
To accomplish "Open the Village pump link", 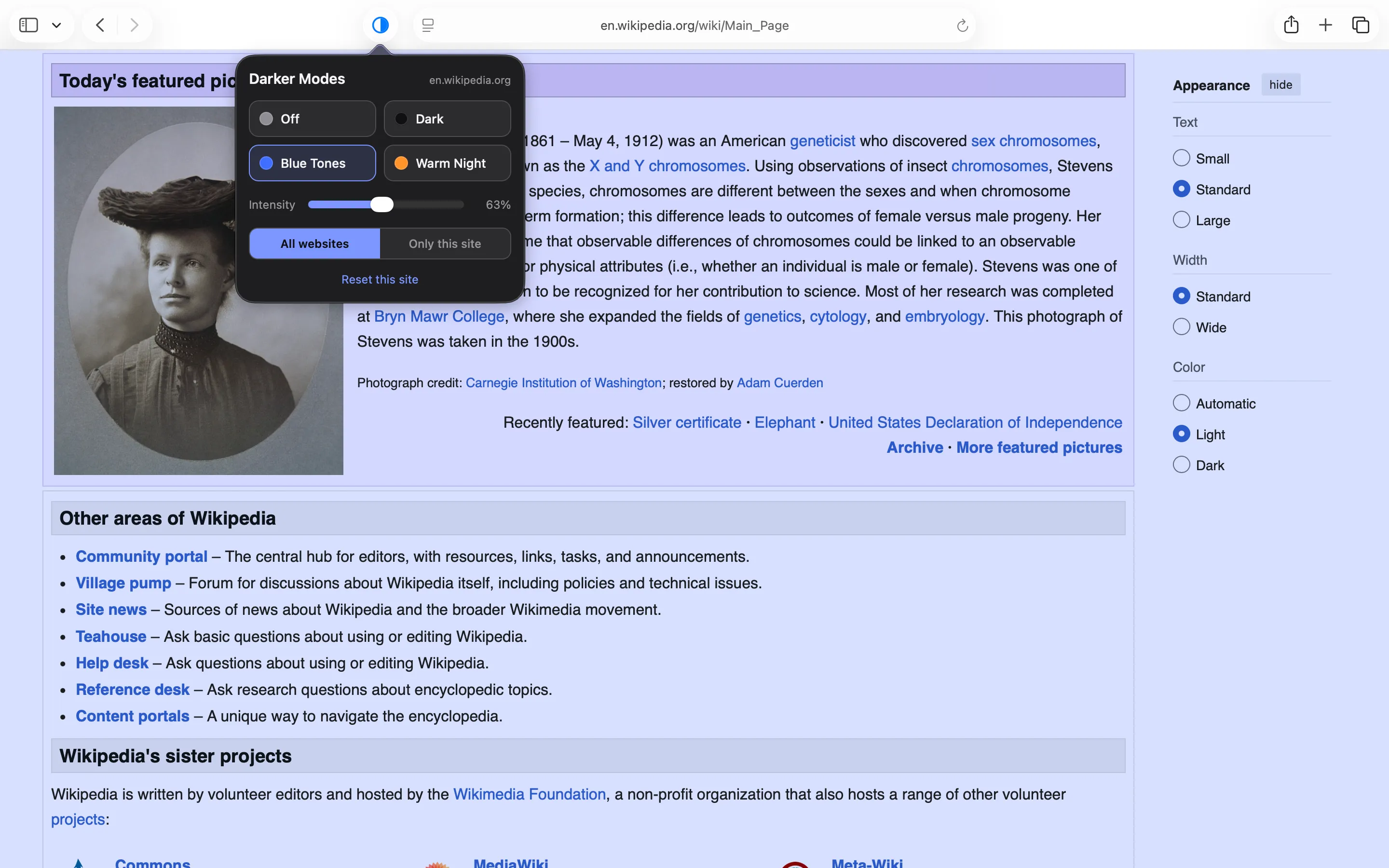I will (123, 583).
